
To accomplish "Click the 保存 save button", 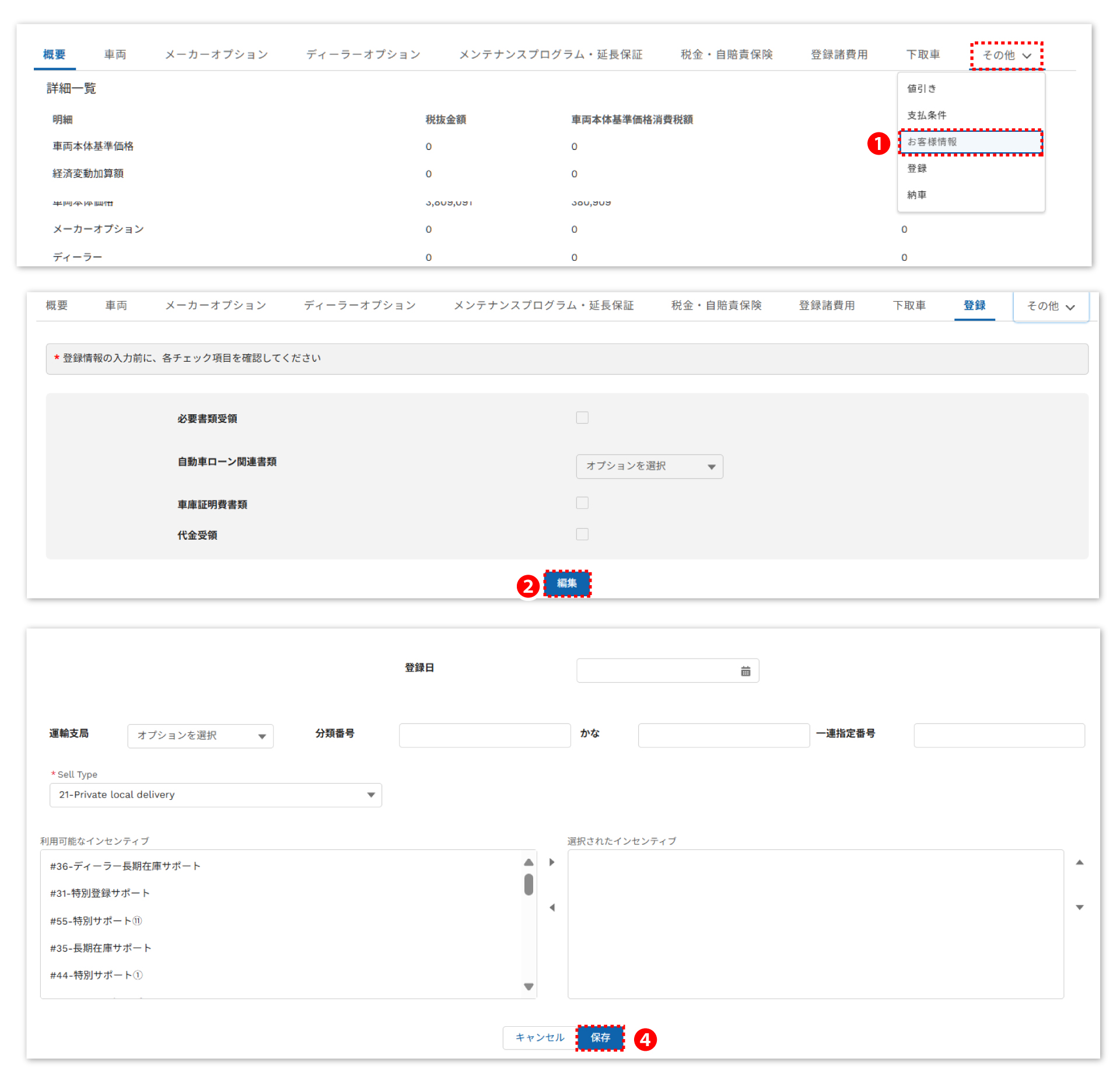I will pyautogui.click(x=600, y=1037).
